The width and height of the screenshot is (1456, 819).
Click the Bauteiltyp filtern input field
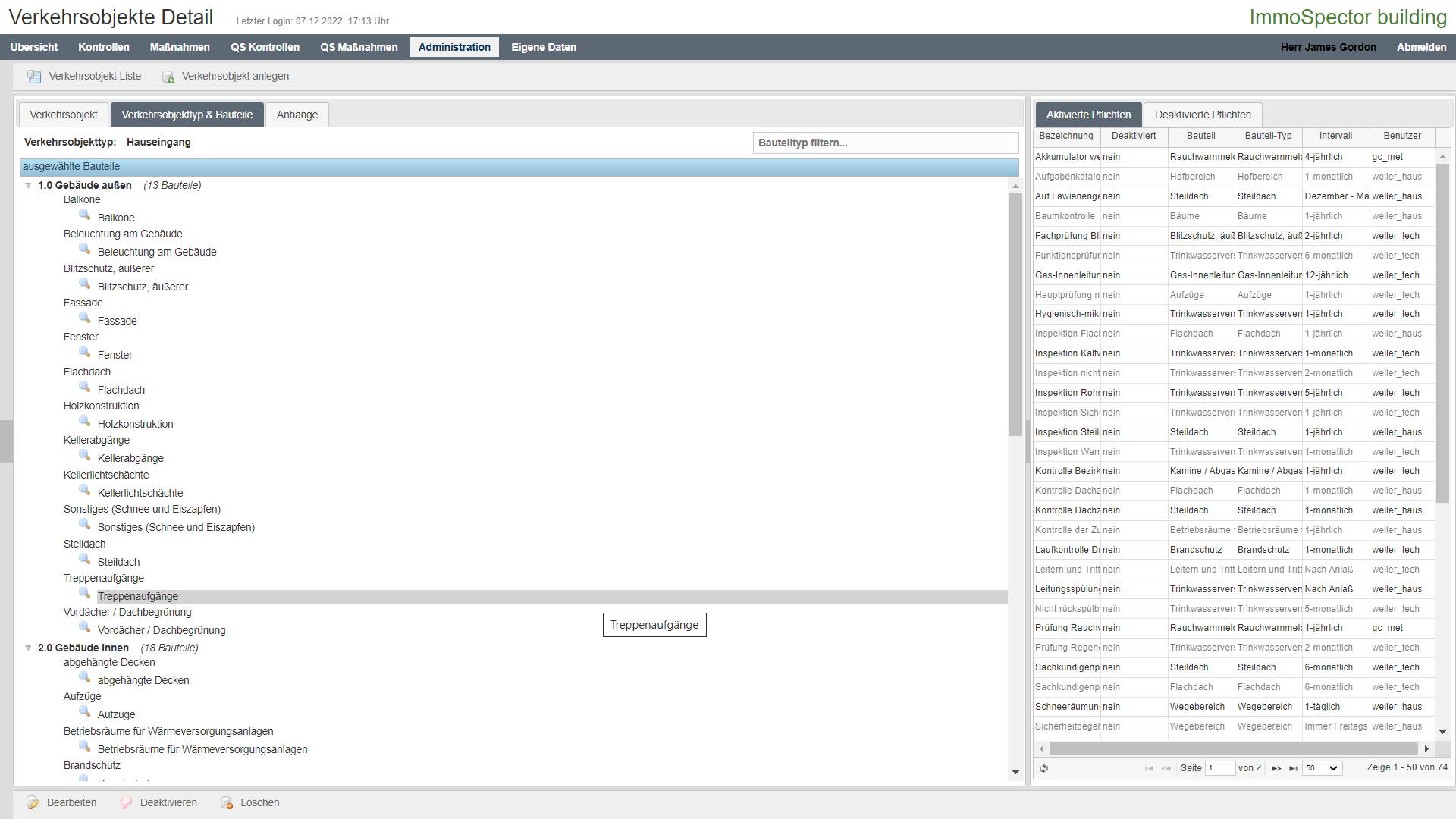click(885, 143)
